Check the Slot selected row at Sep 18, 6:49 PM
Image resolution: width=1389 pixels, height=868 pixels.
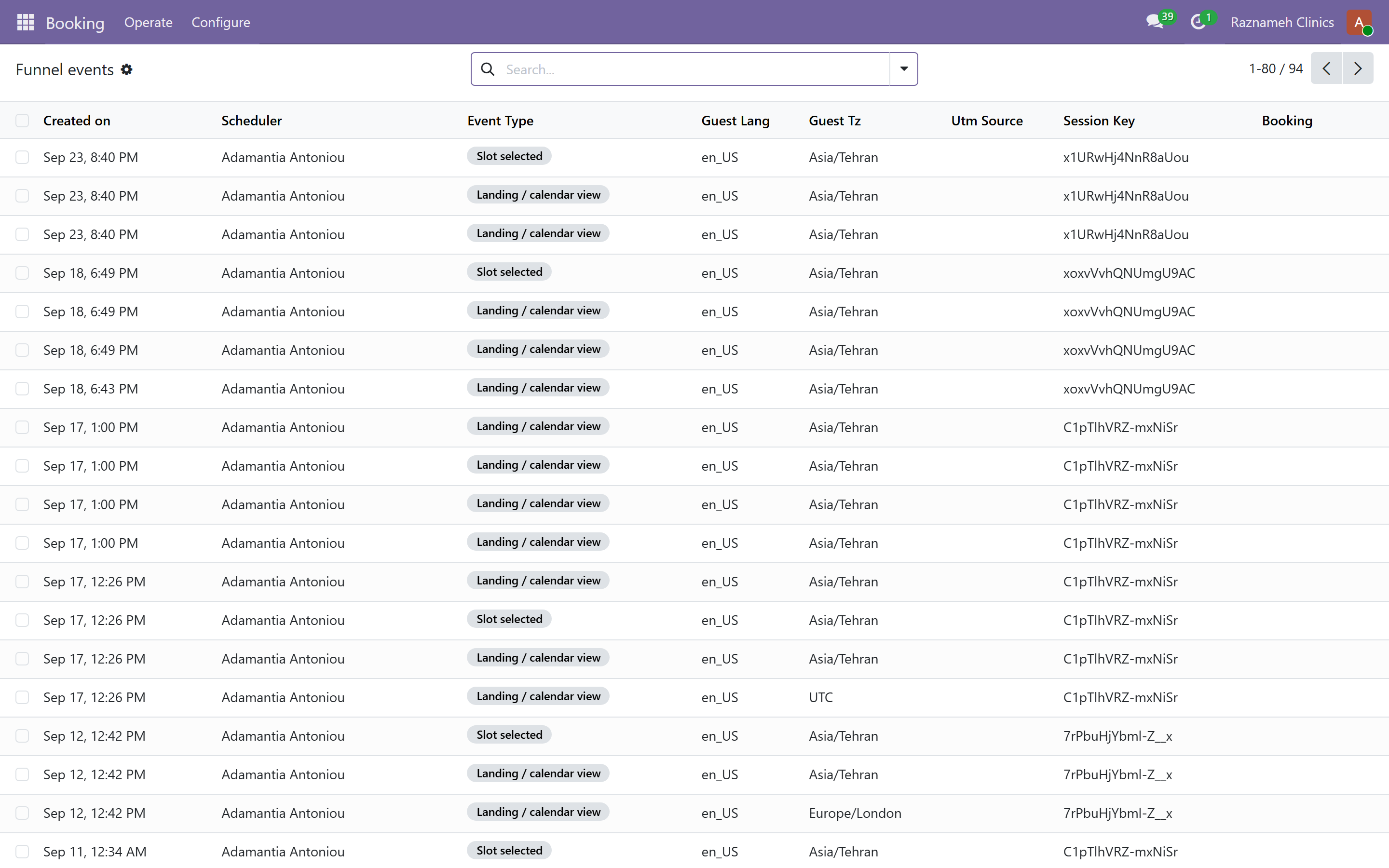point(22,273)
